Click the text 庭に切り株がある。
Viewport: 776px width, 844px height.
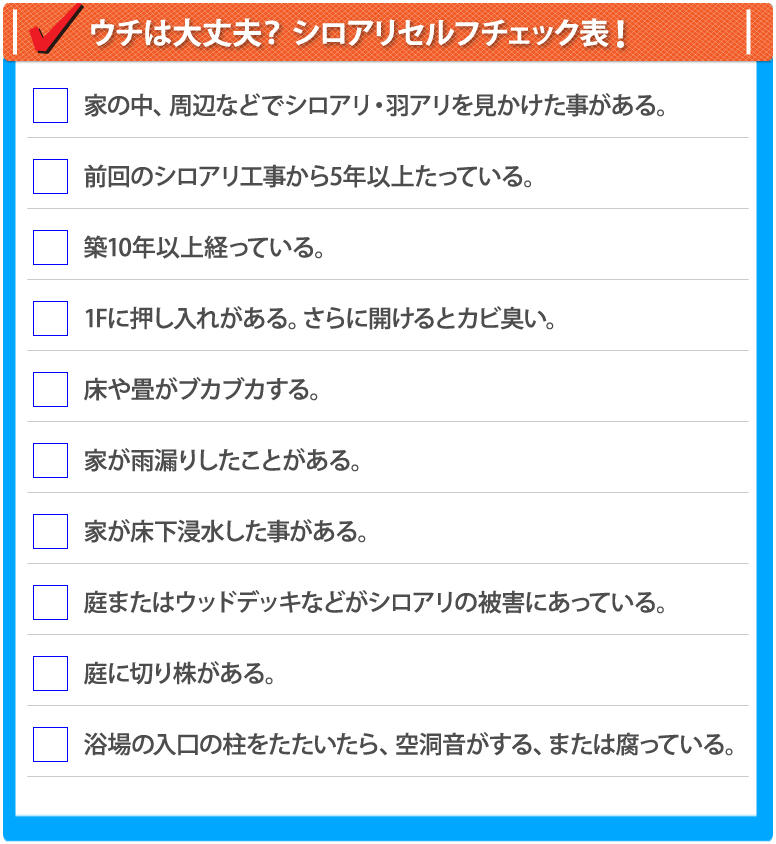pos(180,674)
